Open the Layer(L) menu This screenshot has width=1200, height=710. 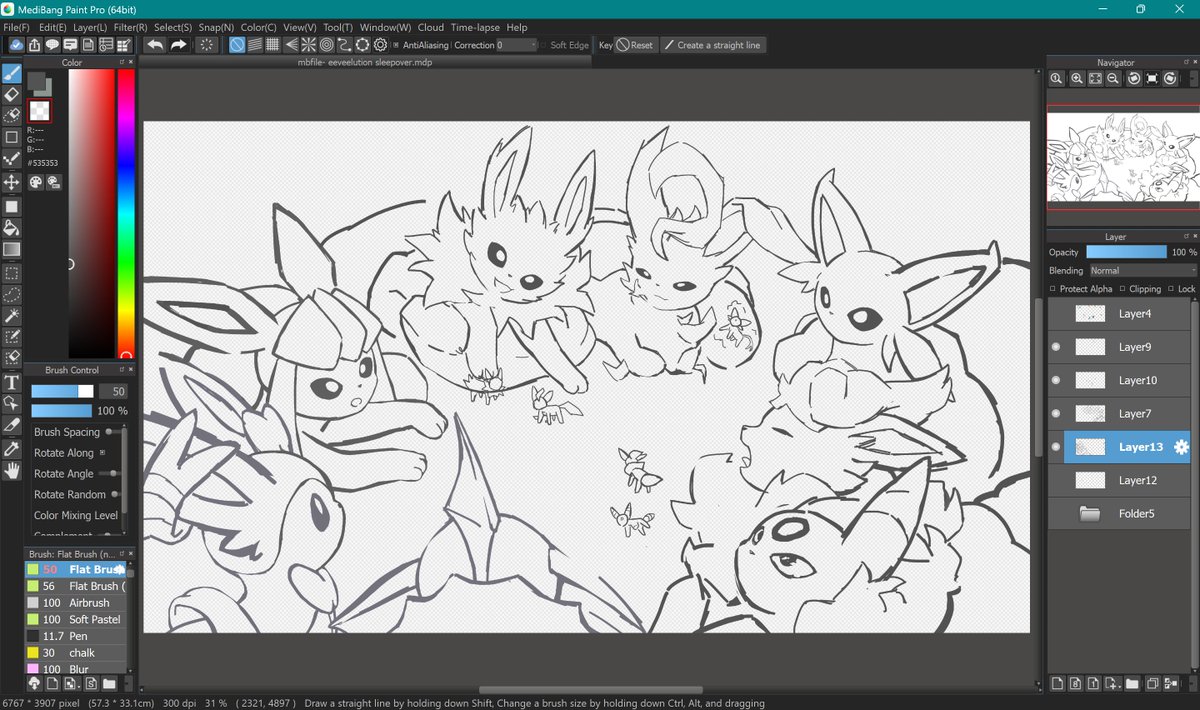tap(90, 27)
